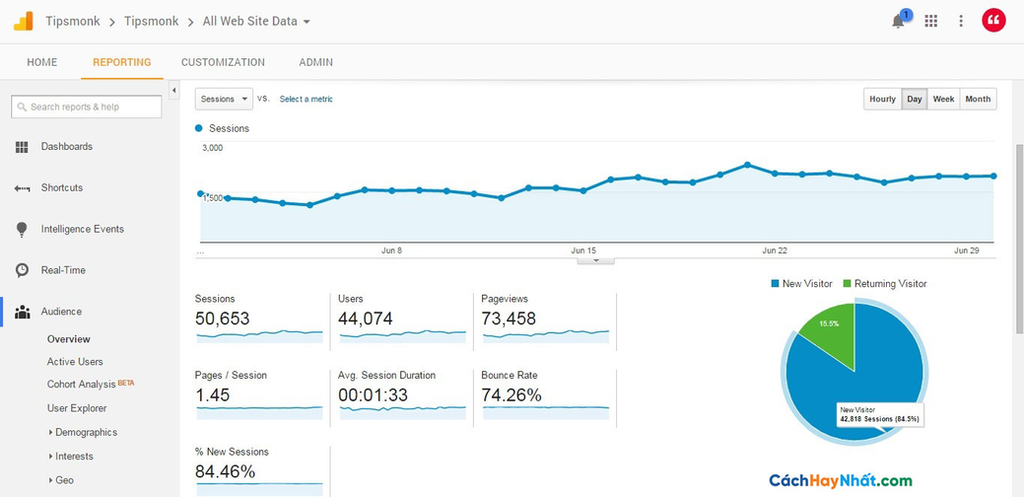Open Shortcuts in the sidebar
This screenshot has height=497, width=1024.
pos(62,188)
